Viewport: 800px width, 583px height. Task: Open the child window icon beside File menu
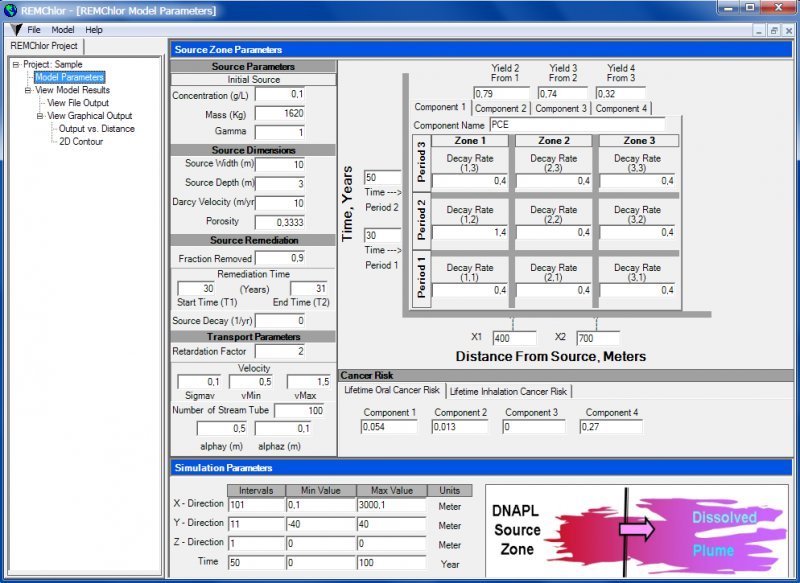(x=16, y=30)
